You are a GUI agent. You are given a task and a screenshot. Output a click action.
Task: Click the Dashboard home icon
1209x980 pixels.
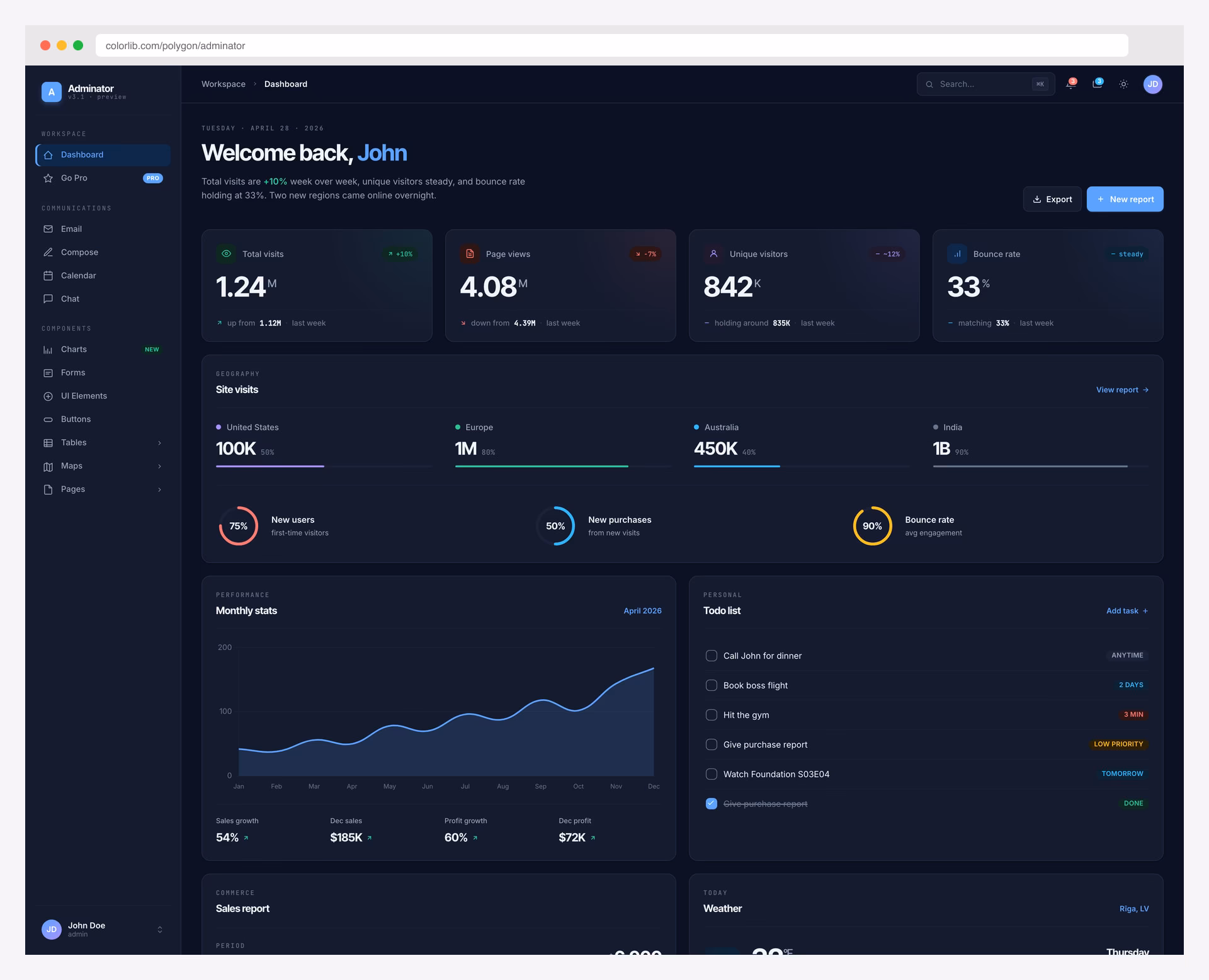[x=48, y=155]
